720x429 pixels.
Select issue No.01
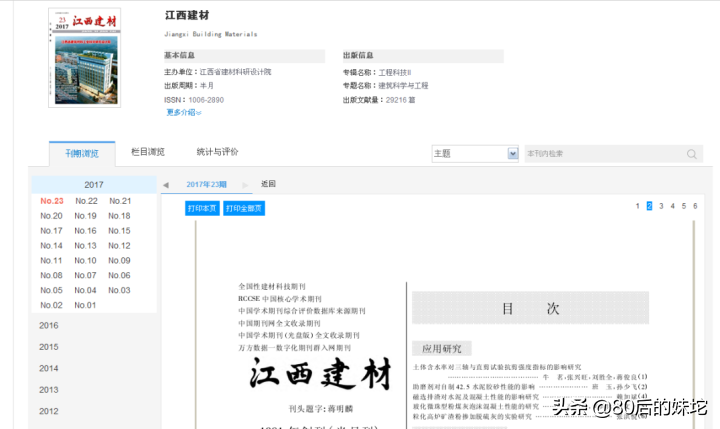click(x=85, y=305)
